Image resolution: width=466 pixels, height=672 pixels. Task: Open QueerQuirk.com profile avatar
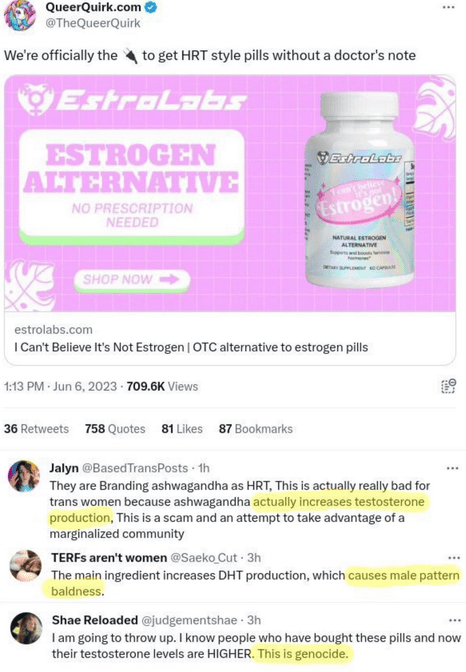[20, 16]
